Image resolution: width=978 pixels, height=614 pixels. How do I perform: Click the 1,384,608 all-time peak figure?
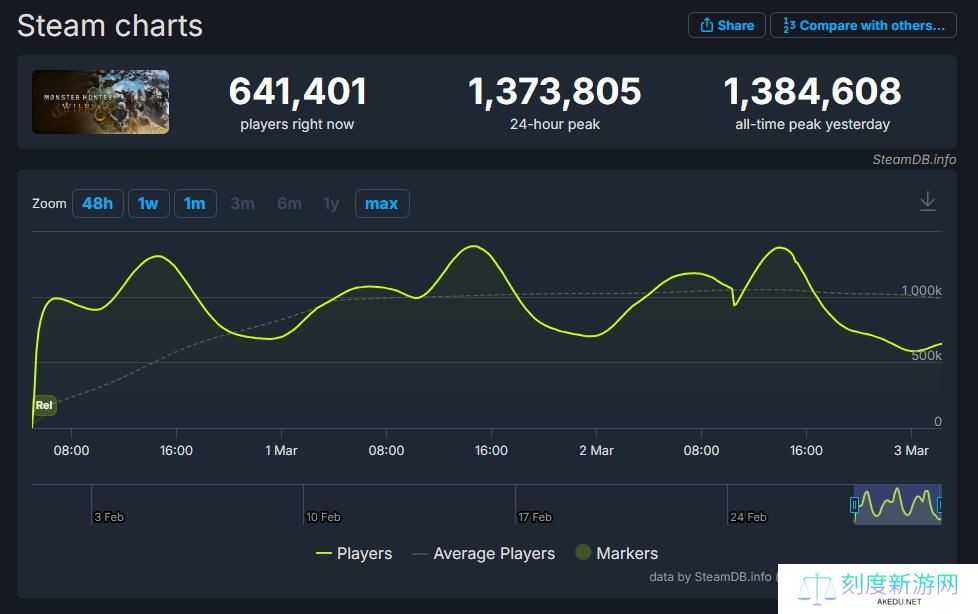(x=812, y=91)
